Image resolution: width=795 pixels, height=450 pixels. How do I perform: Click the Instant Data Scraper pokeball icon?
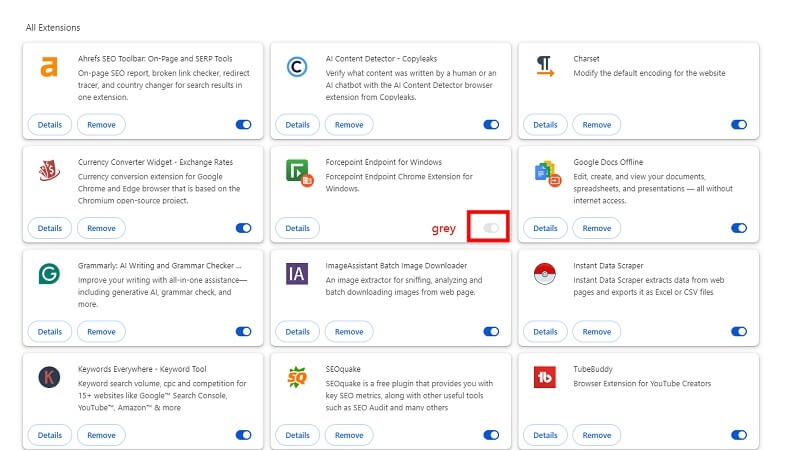(546, 274)
